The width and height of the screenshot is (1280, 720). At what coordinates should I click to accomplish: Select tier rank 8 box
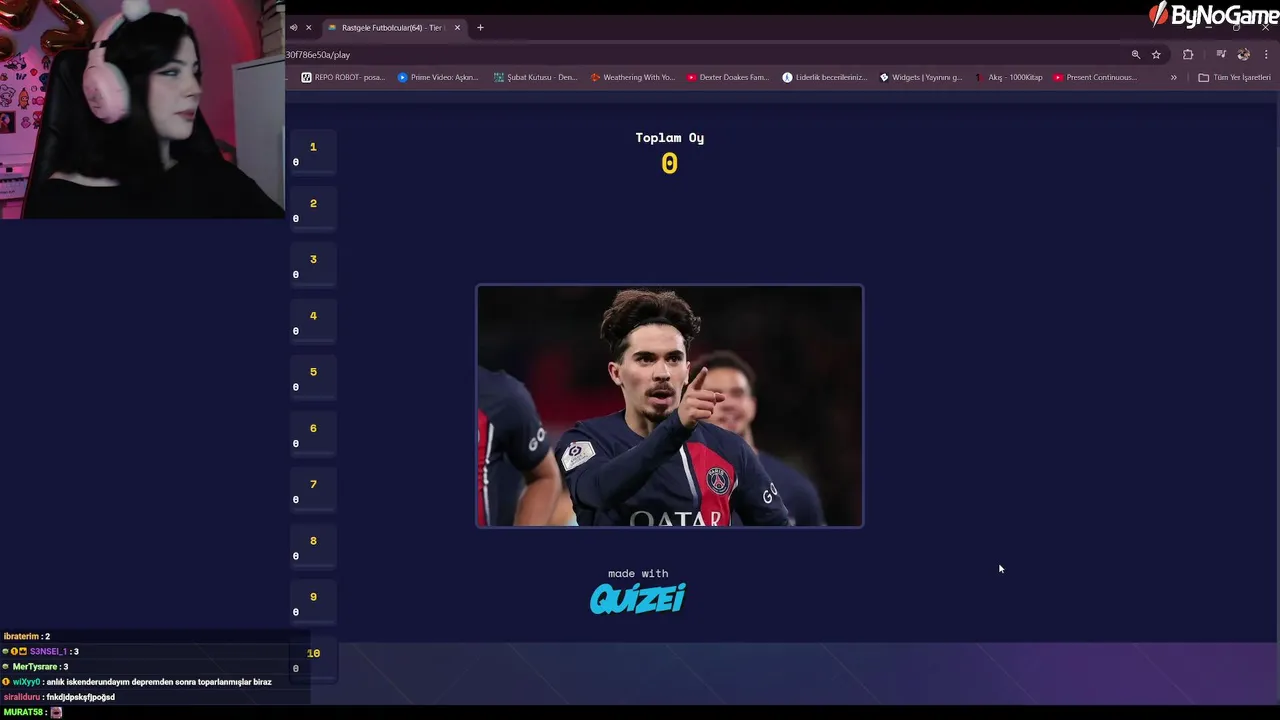coord(313,547)
